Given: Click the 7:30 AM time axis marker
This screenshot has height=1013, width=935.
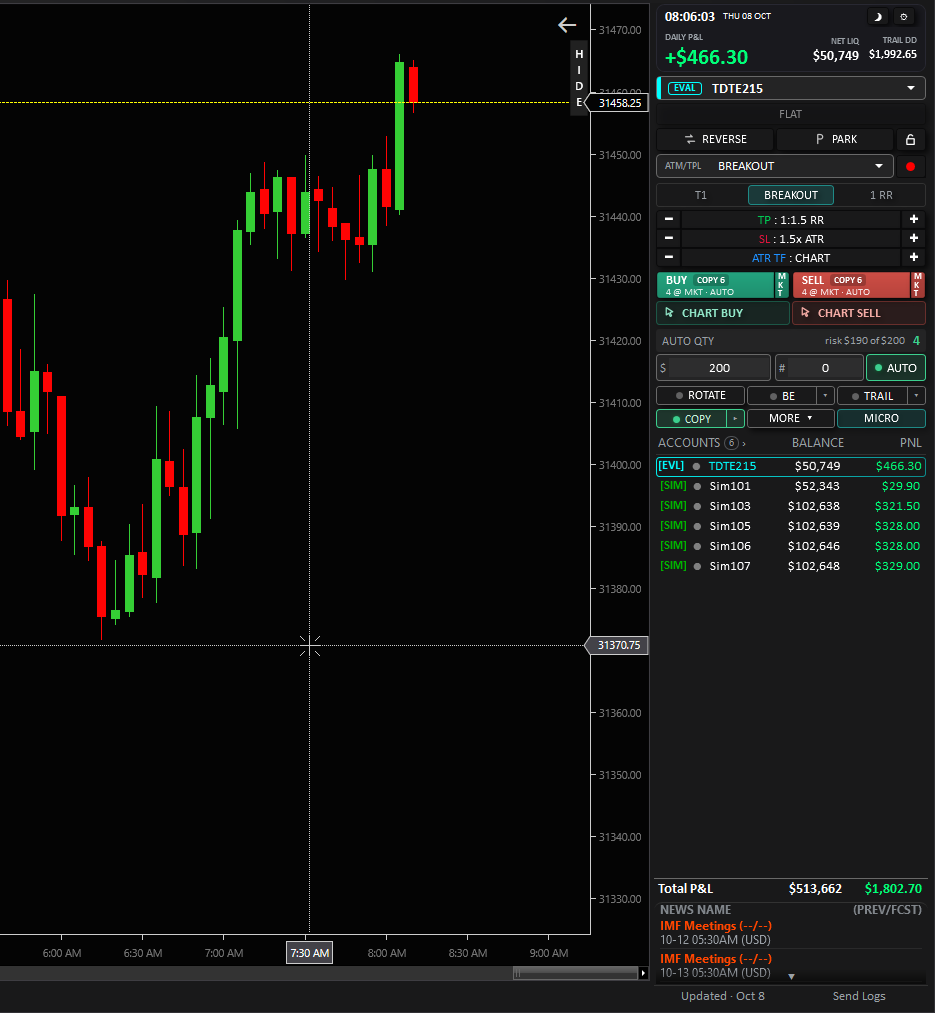Looking at the screenshot, I should [310, 953].
